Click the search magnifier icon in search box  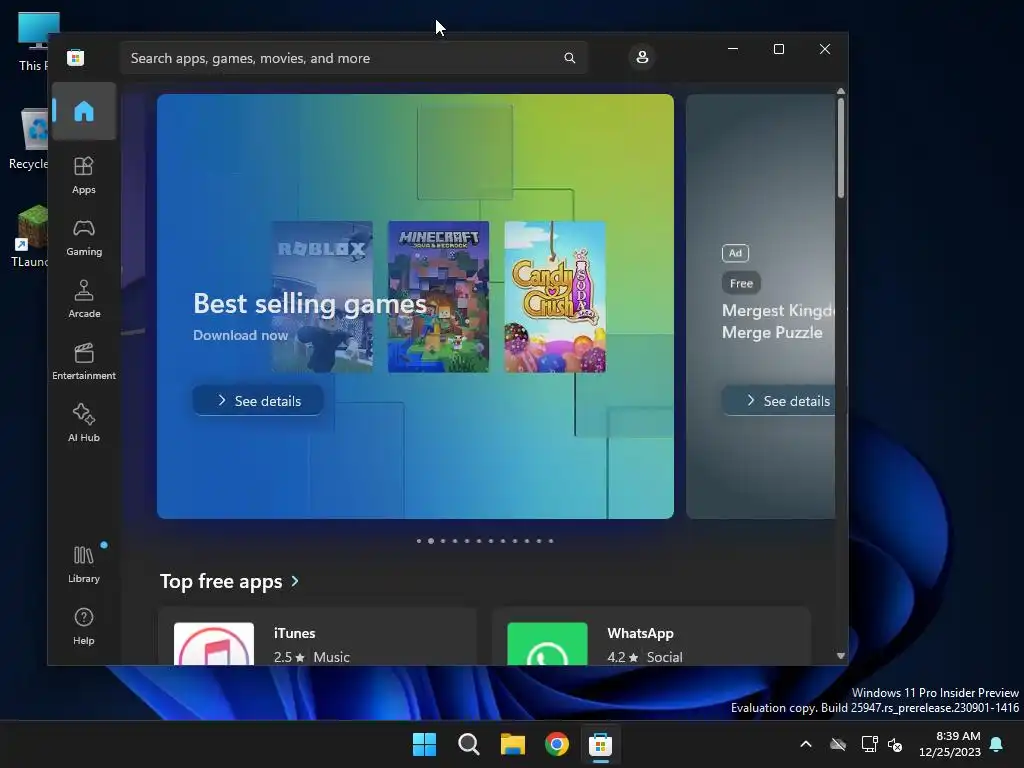click(569, 58)
